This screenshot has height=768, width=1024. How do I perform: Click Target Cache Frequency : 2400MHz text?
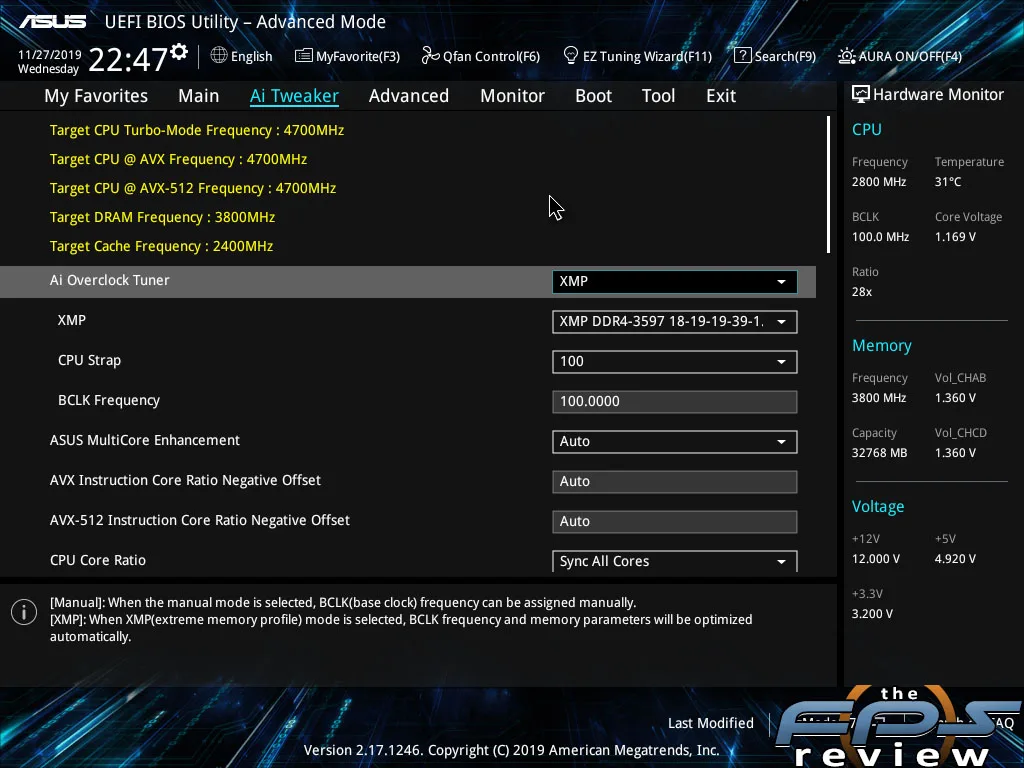pos(161,246)
